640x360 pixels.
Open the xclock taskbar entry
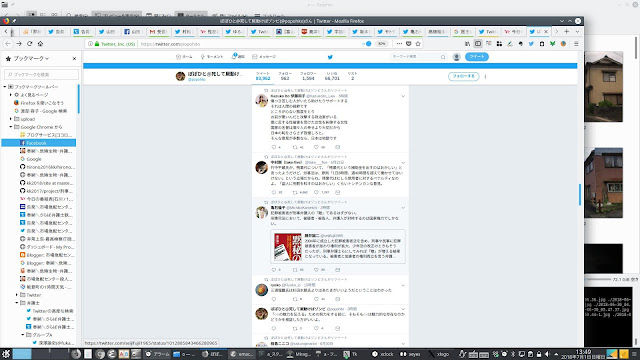382,354
